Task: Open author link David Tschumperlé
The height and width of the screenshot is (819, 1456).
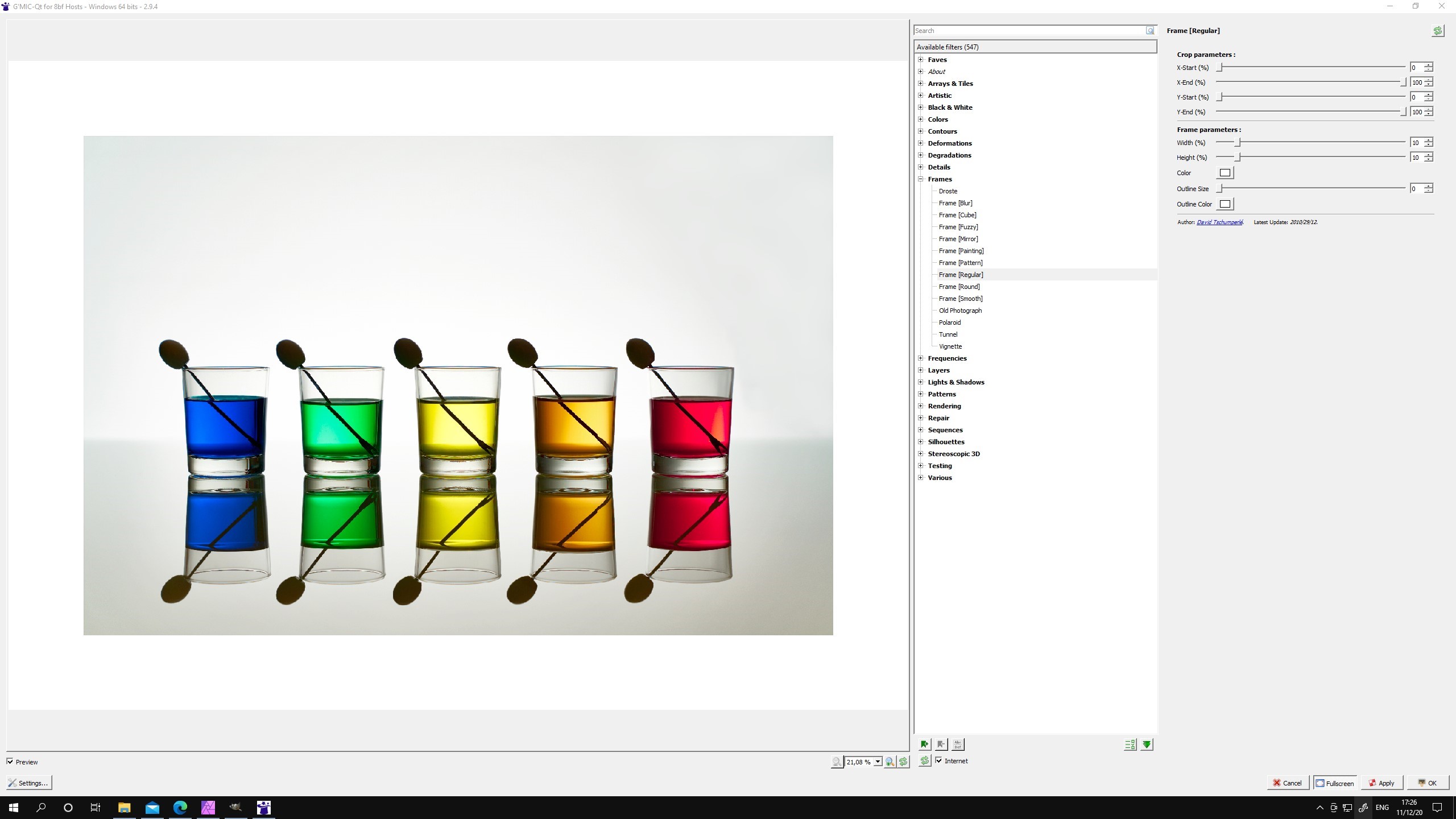Action: pyautogui.click(x=1219, y=222)
